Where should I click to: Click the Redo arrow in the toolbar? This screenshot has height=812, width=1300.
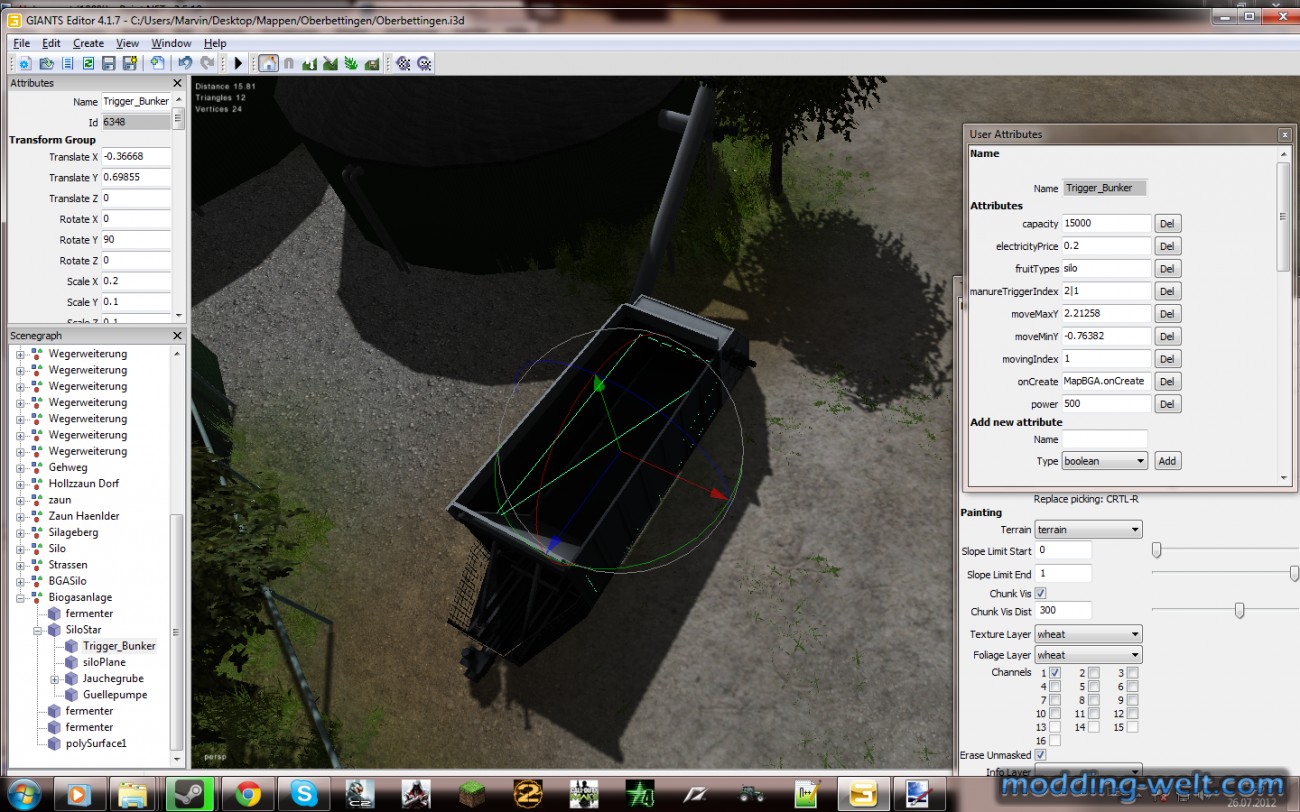[x=207, y=63]
